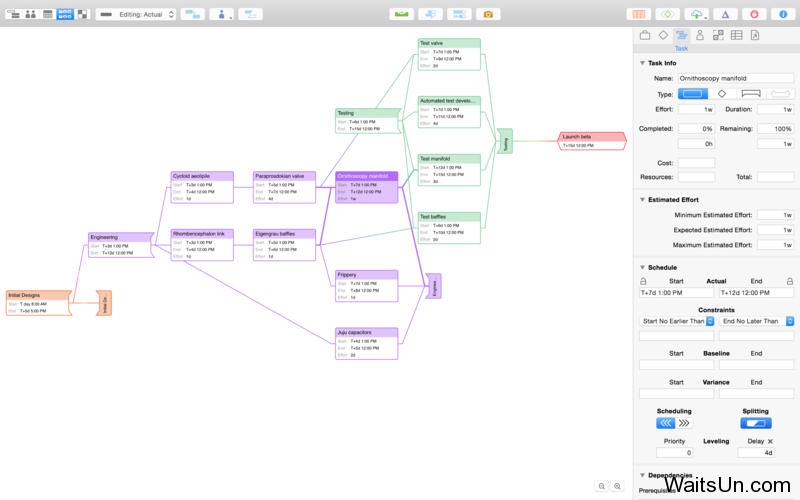Click the red circle violations icon
The width and height of the screenshot is (800, 500).
[754, 14]
